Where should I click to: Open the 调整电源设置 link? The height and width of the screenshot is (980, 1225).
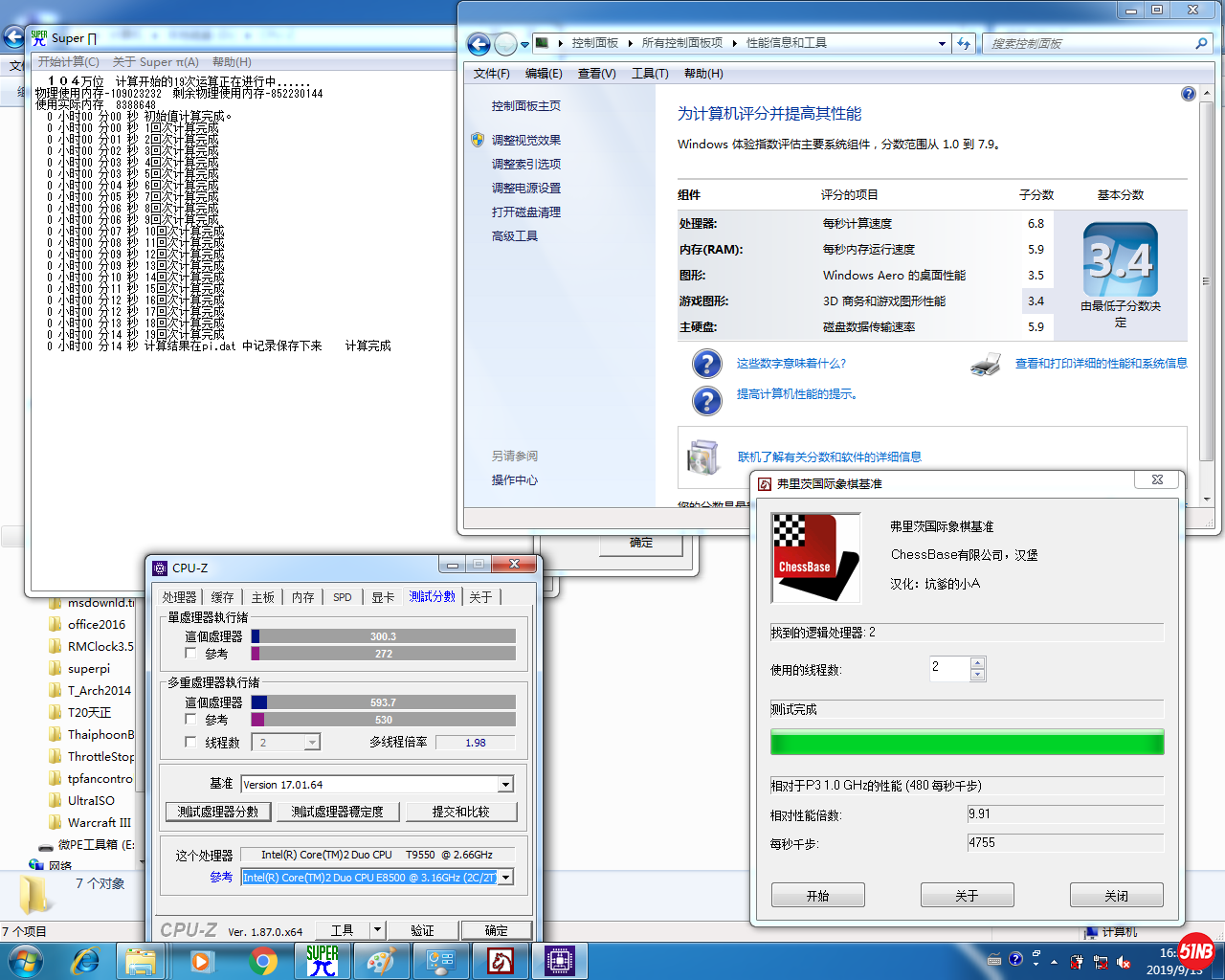(x=526, y=189)
